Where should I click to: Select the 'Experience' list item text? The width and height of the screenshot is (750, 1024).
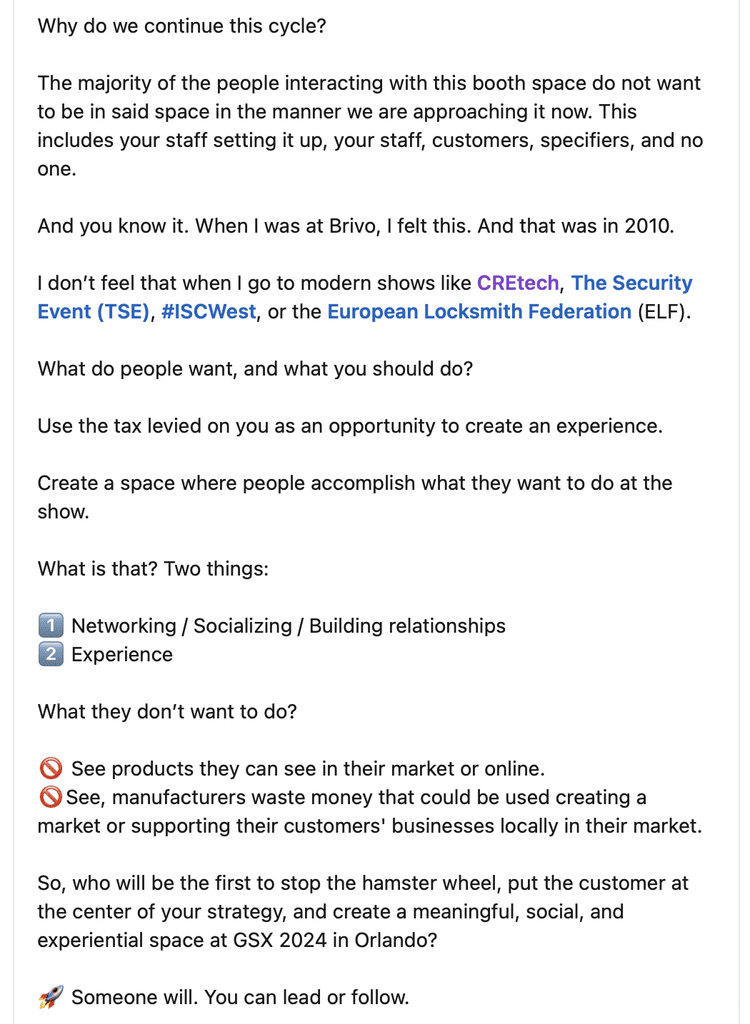click(122, 654)
